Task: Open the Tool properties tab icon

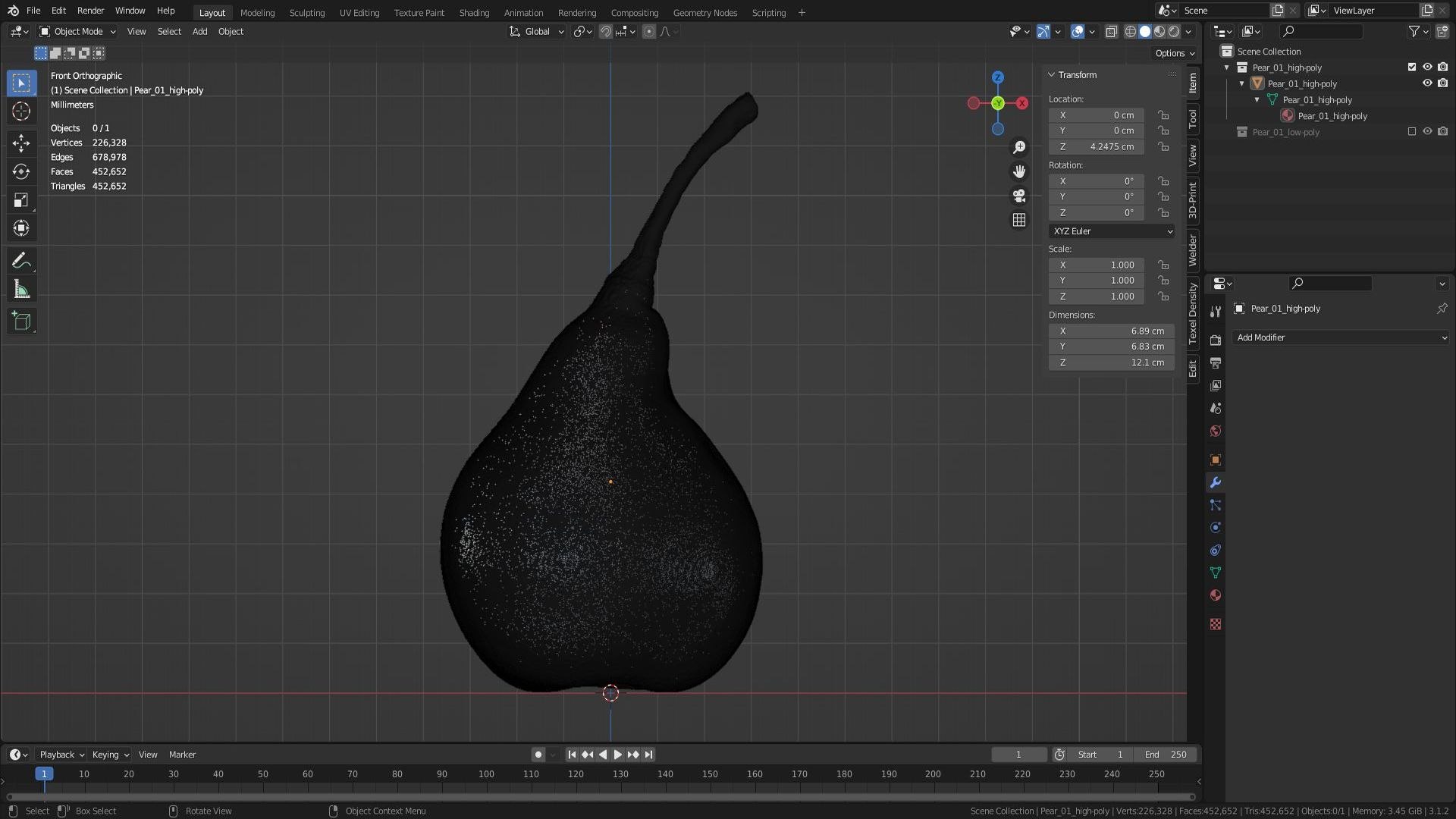Action: pyautogui.click(x=1216, y=312)
